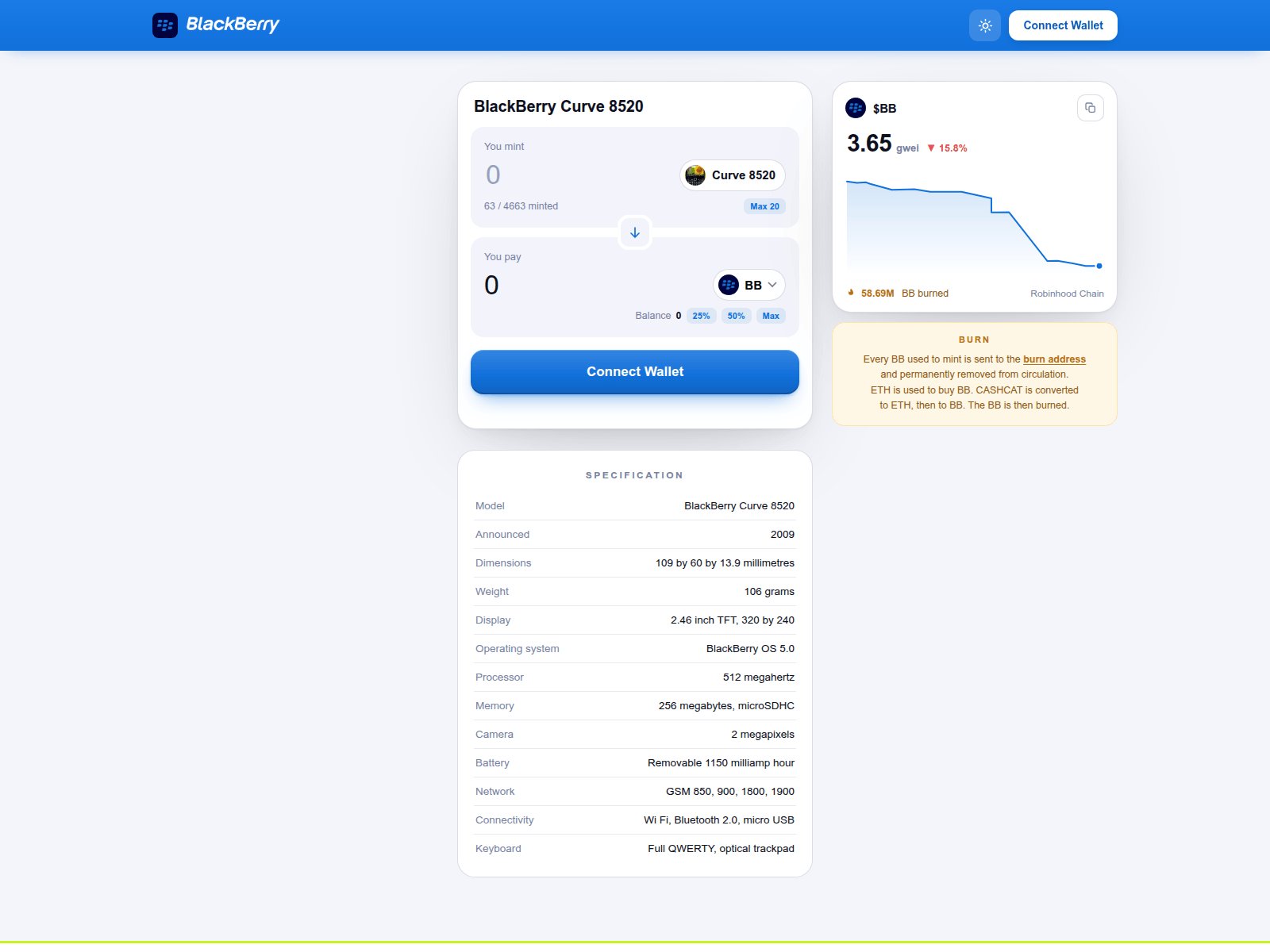This screenshot has height=952, width=1270.
Task: Toggle the light/dark theme sun button
Action: click(x=985, y=25)
